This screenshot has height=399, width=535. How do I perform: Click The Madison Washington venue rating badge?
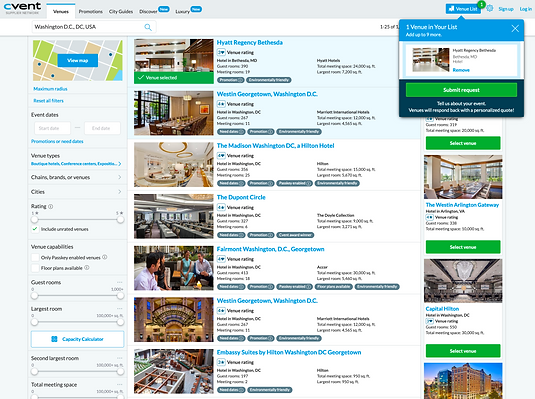click(221, 155)
